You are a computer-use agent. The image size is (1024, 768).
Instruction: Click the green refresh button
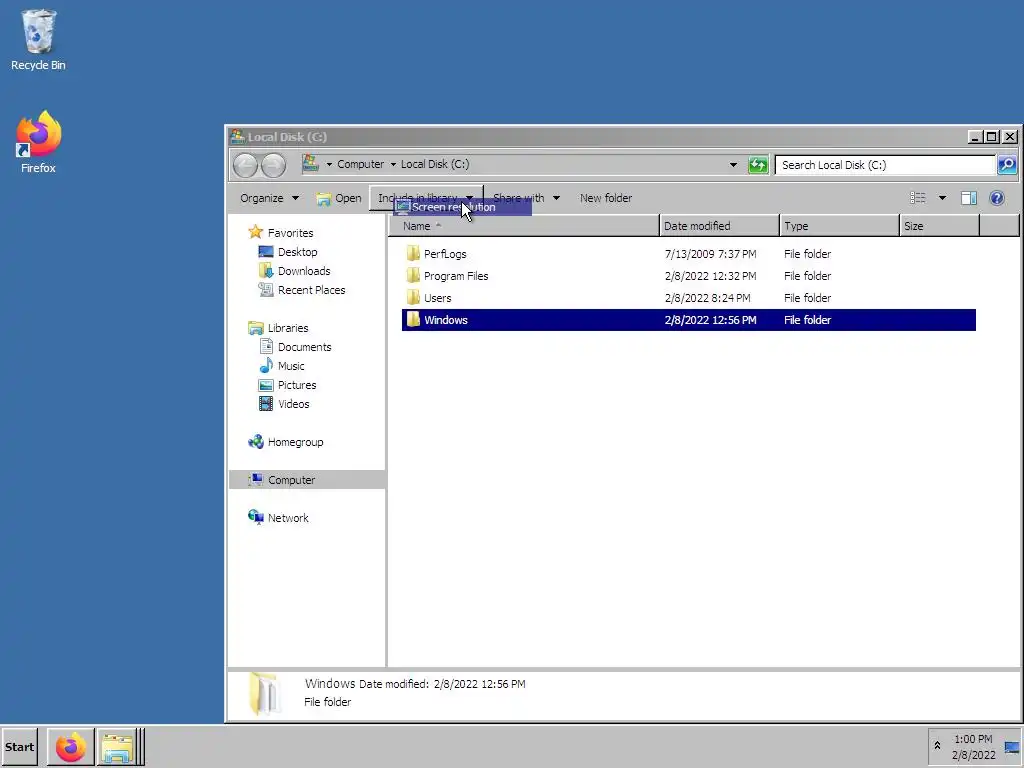click(758, 165)
